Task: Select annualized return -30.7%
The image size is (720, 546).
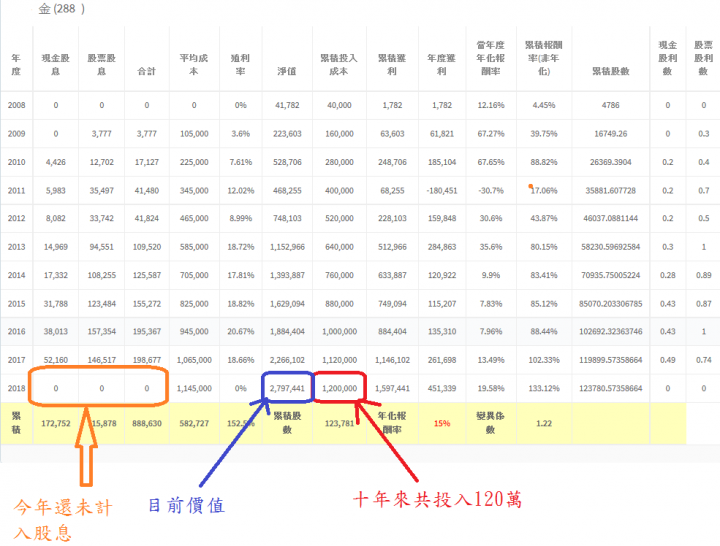Action: pyautogui.click(x=491, y=191)
